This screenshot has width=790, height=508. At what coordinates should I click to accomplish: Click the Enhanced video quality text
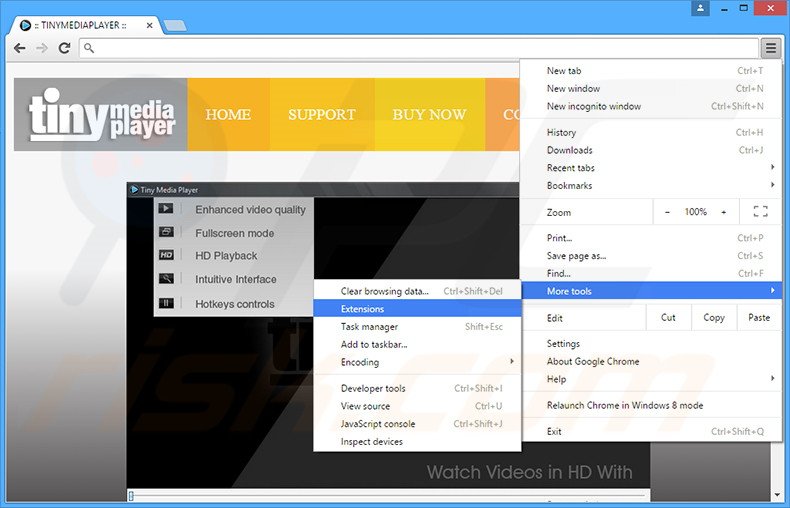[x=250, y=210]
